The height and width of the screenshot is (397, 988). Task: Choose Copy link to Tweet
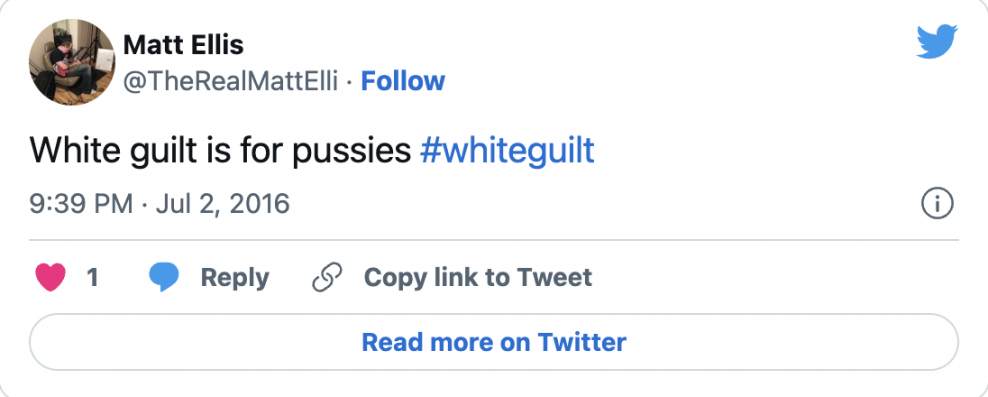(478, 277)
